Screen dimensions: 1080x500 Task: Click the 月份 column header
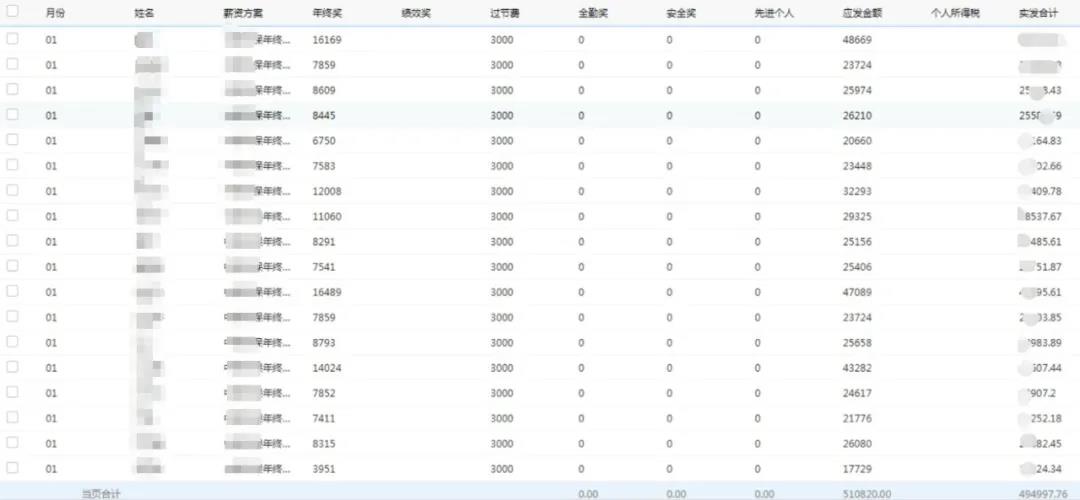pyautogui.click(x=55, y=13)
